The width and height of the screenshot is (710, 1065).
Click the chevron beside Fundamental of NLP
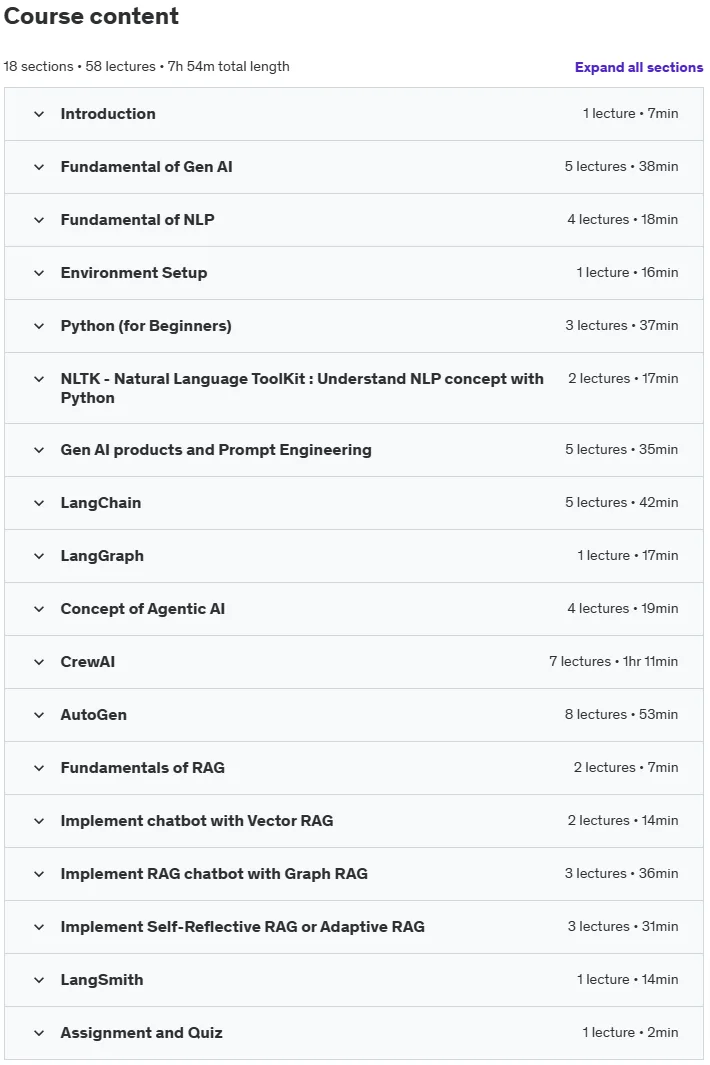point(39,220)
